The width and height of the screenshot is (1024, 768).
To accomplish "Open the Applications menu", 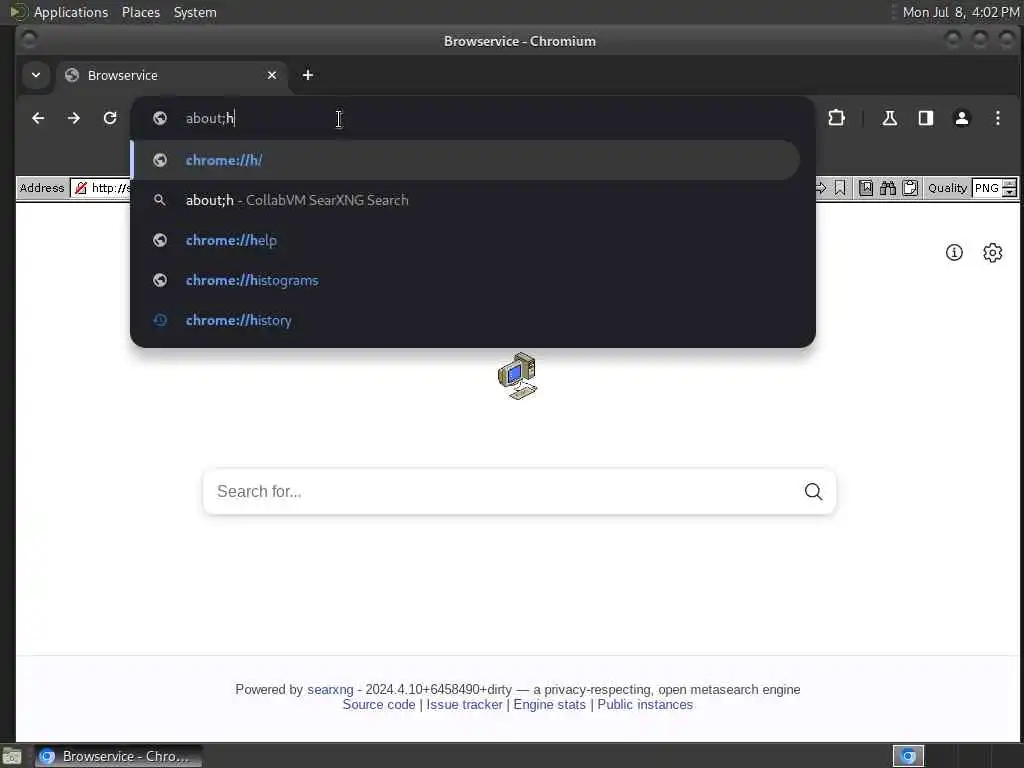I will click(71, 12).
